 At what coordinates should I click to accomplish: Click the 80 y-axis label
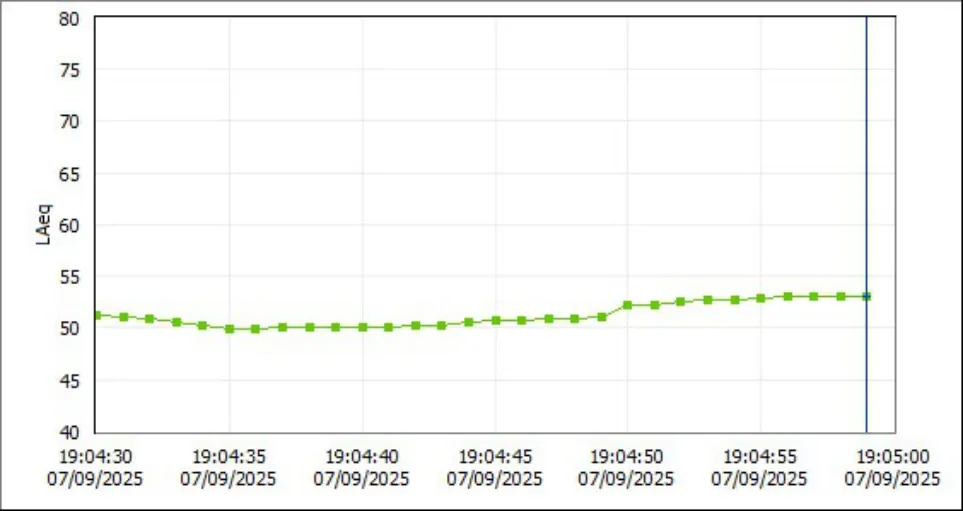coord(69,18)
